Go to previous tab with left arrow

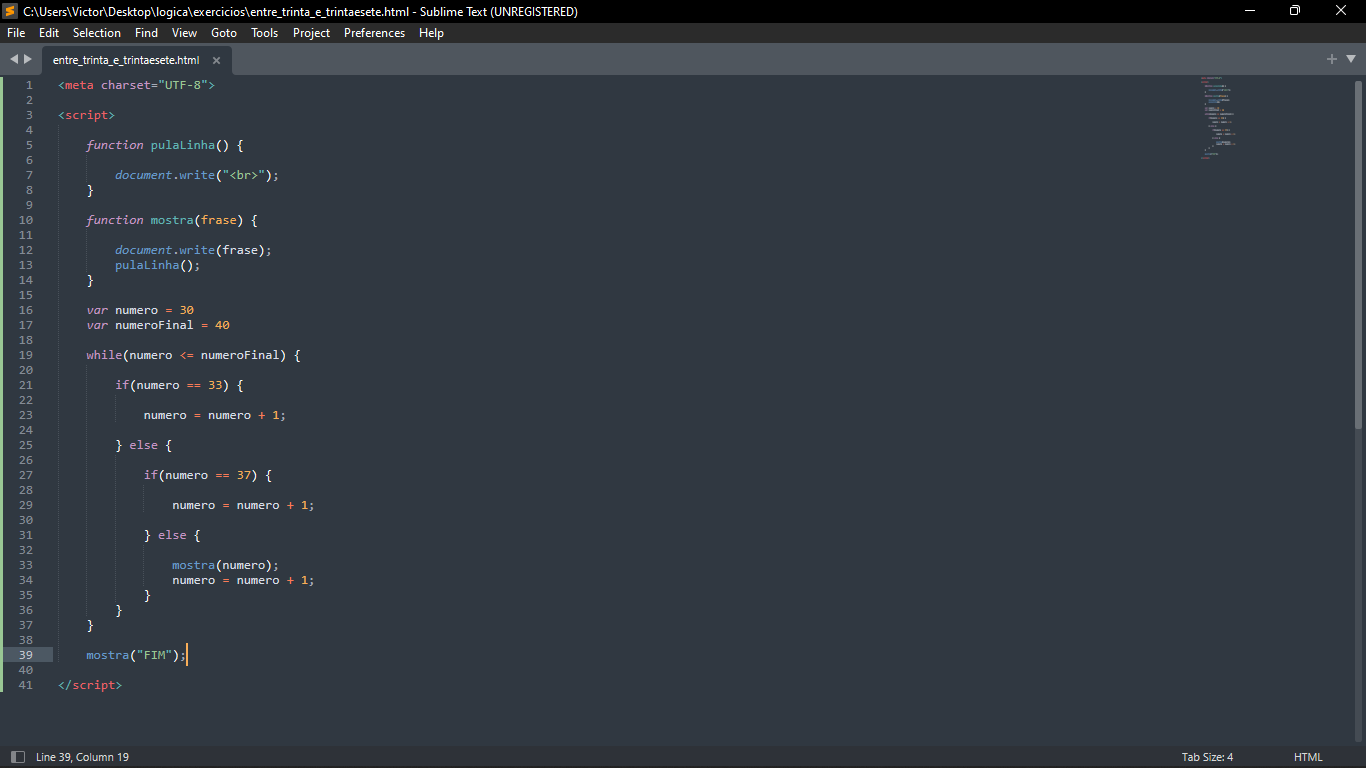14,59
